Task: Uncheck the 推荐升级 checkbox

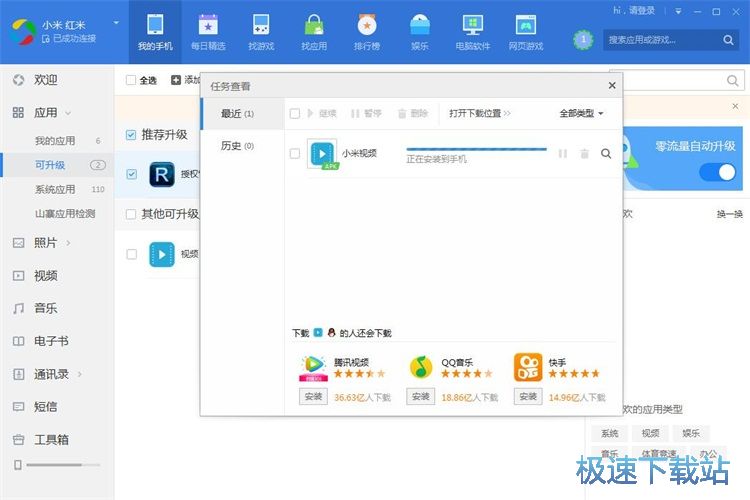Action: click(x=131, y=135)
